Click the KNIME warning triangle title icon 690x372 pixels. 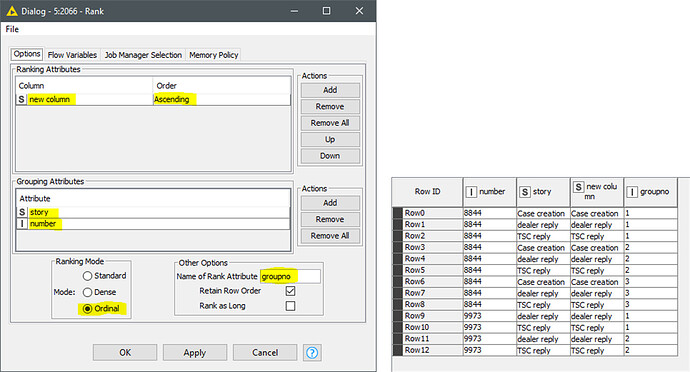click(12, 11)
